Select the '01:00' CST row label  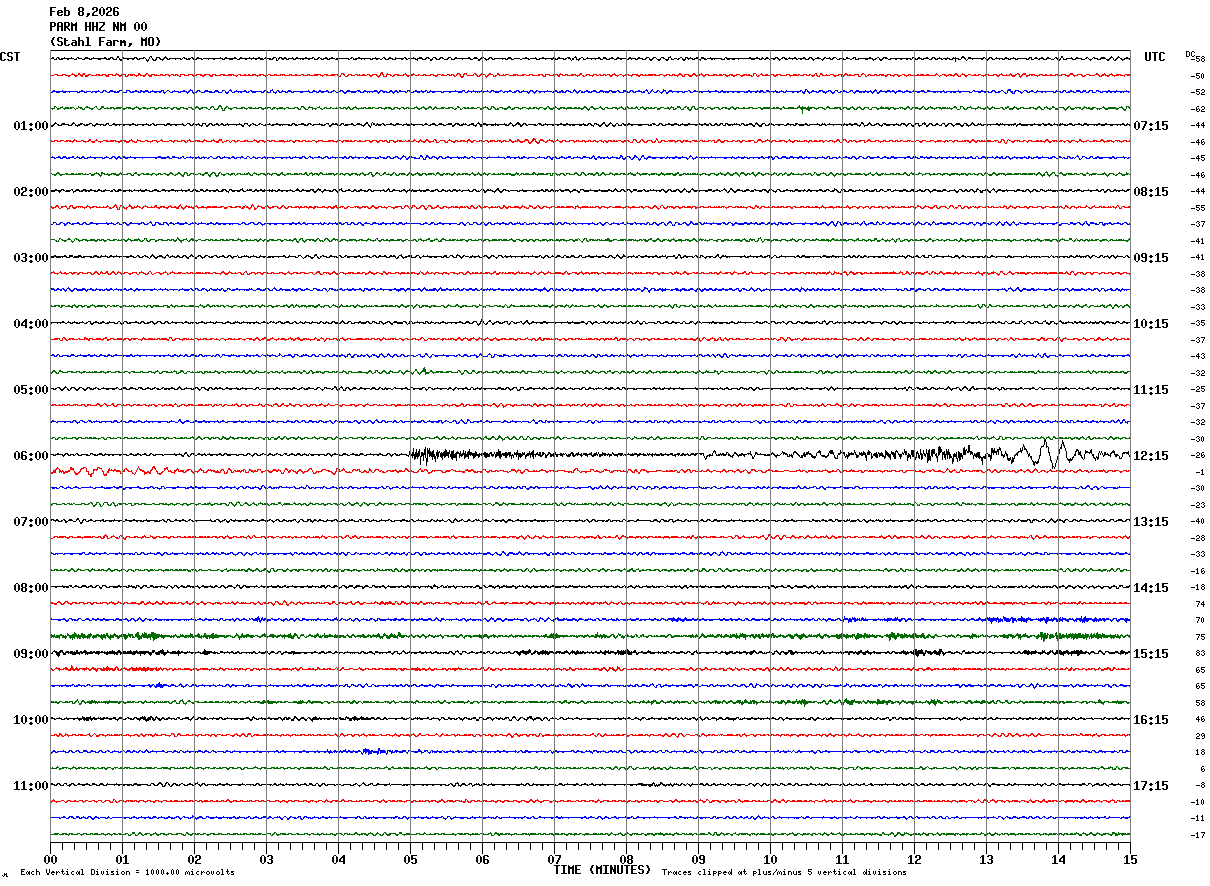[x=31, y=126]
